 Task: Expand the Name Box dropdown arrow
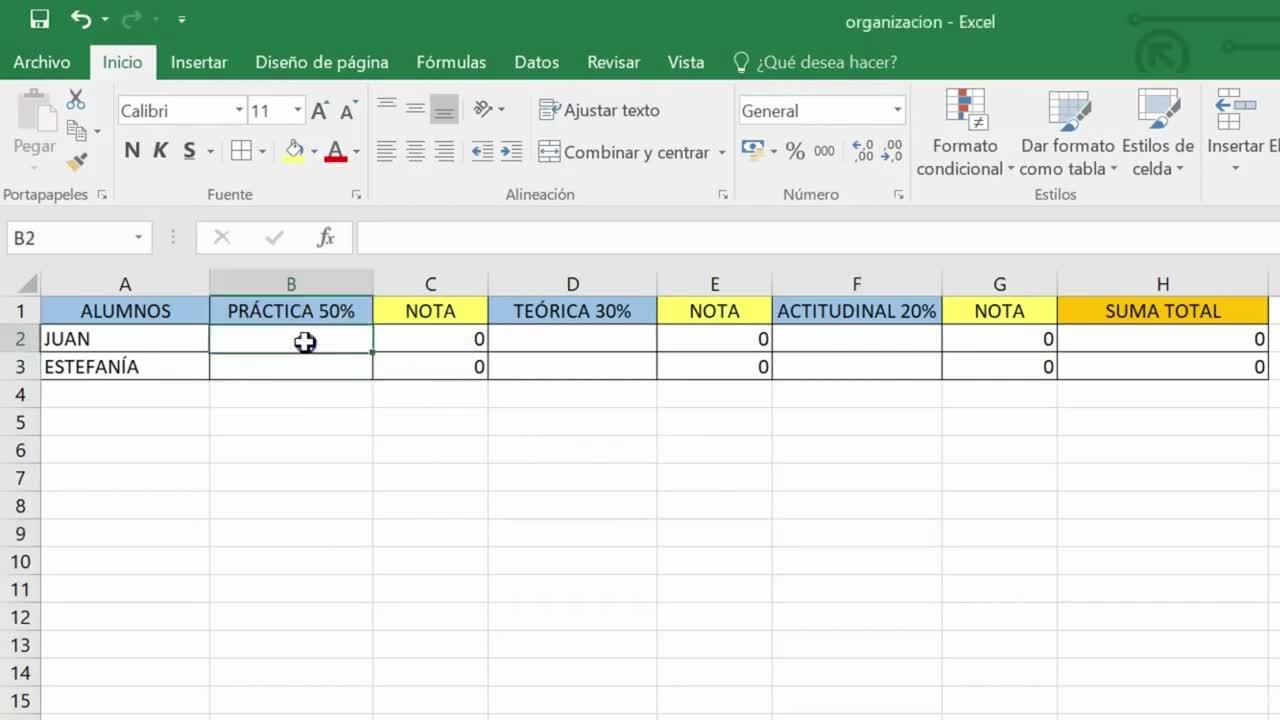pyautogui.click(x=139, y=238)
